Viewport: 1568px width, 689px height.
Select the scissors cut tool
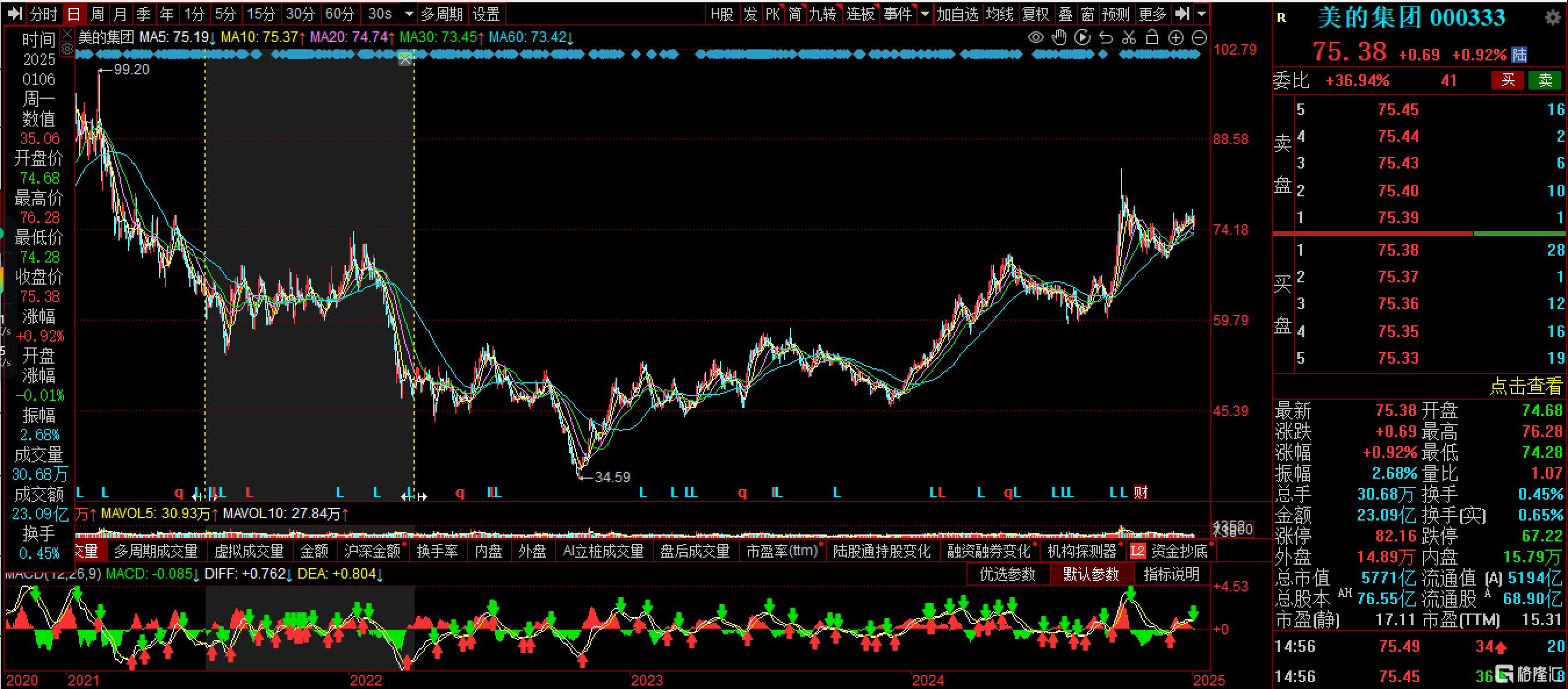coord(1128,38)
